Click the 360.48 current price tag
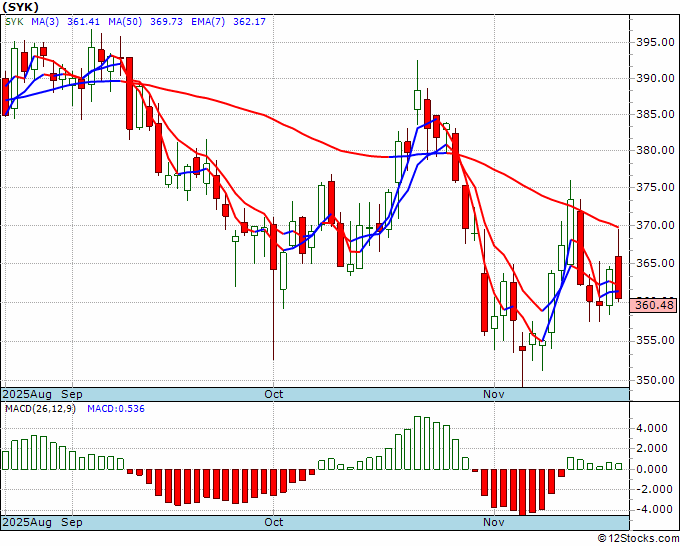Screen dimensions: 680x546 (655, 305)
